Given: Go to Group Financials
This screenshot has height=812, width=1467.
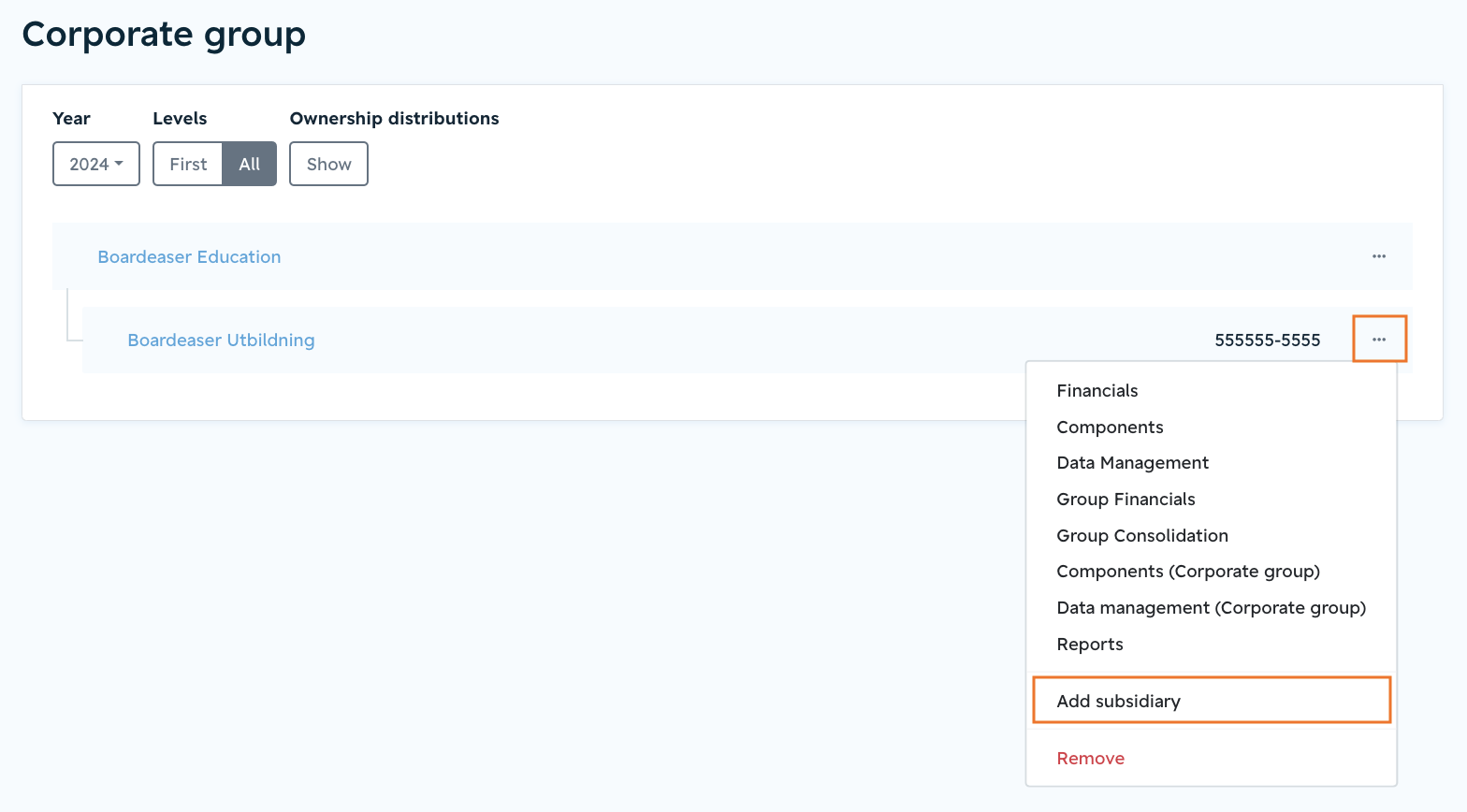Looking at the screenshot, I should tap(1212, 500).
